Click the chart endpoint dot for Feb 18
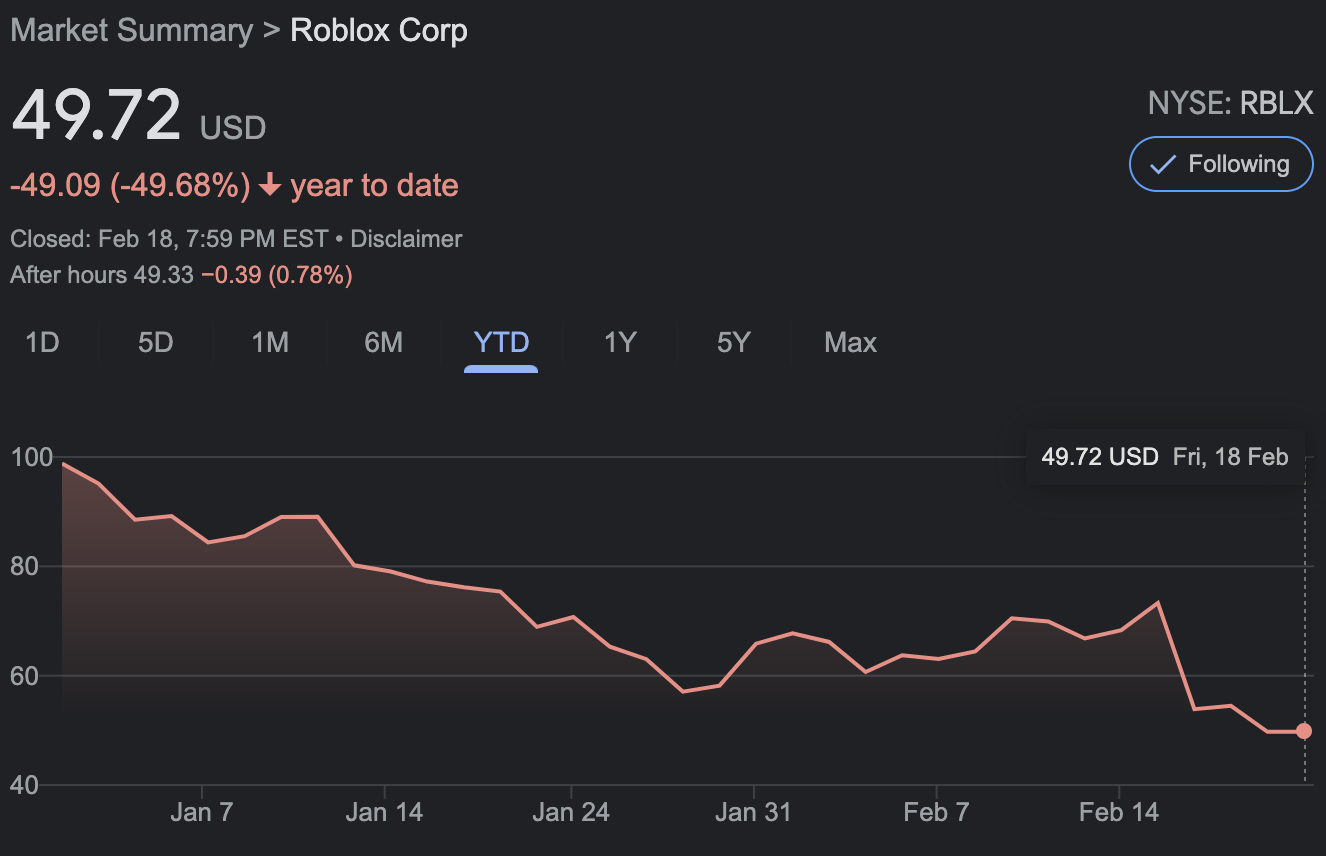Viewport: 1326px width, 856px height. (x=1304, y=731)
